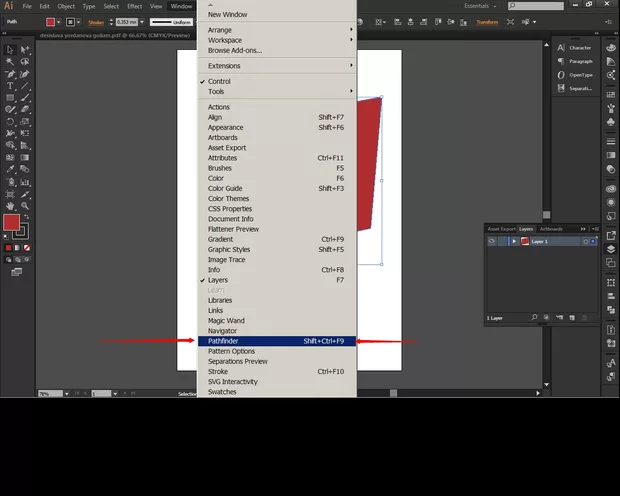Viewport: 620px width, 496px height.
Task: Open the Tools submenu
Action: [277, 91]
